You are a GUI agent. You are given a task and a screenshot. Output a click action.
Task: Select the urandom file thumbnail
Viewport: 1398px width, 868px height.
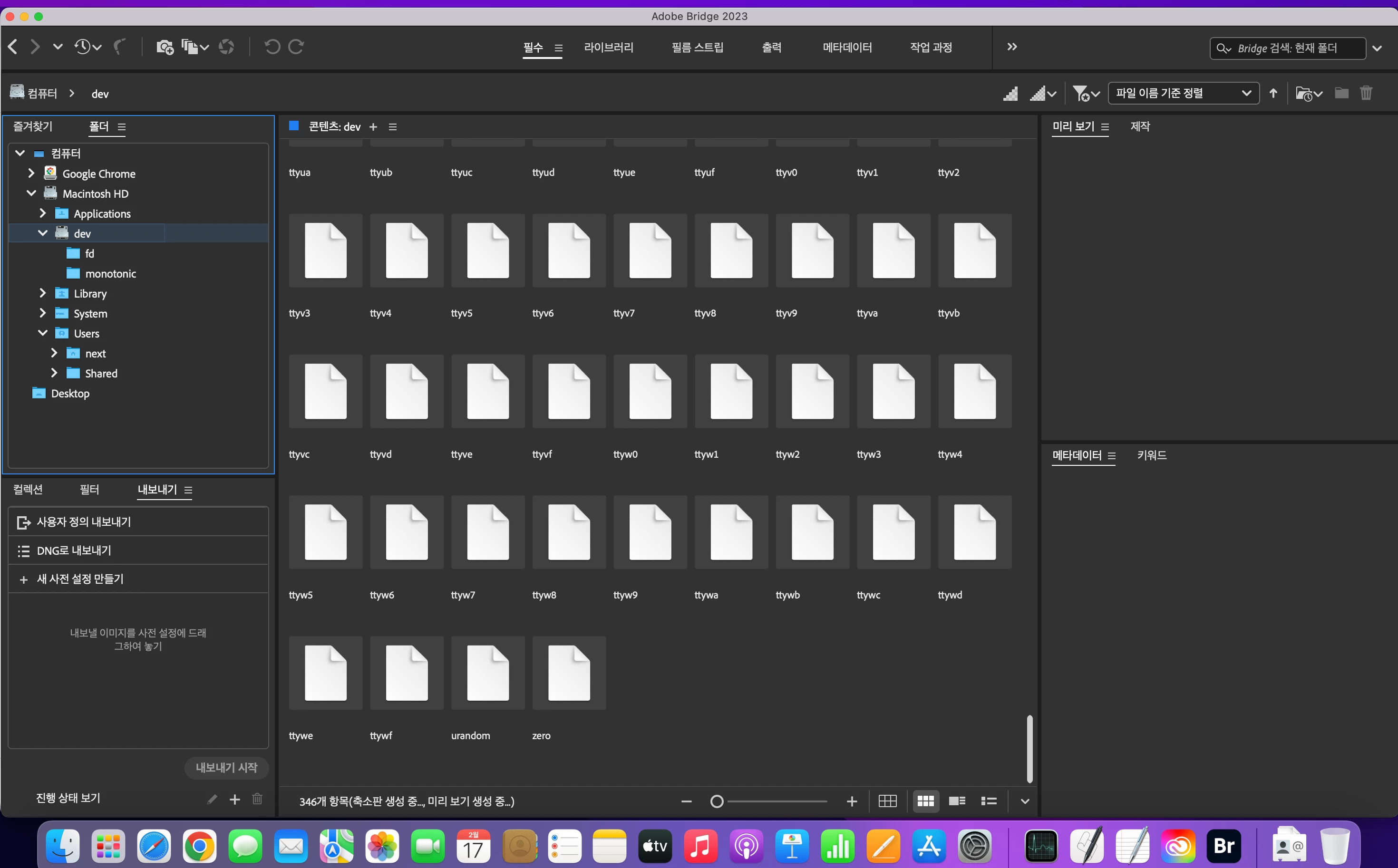tap(487, 673)
